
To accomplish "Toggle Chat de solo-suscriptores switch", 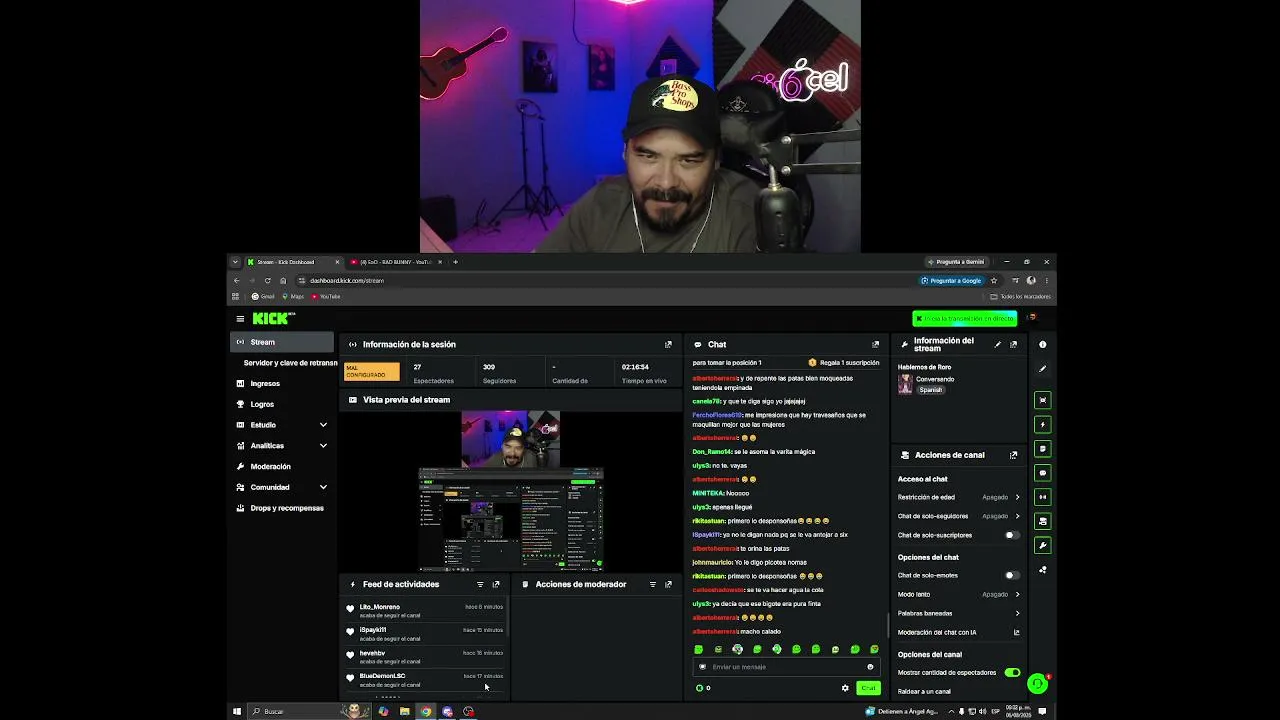I will [1012, 535].
